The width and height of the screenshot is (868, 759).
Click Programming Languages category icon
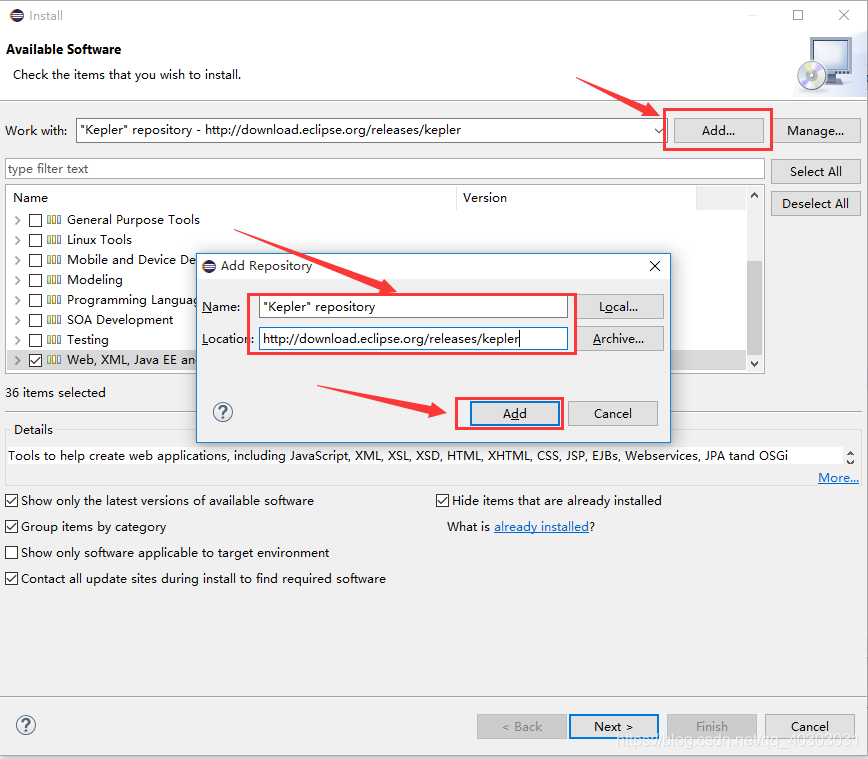(x=54, y=300)
